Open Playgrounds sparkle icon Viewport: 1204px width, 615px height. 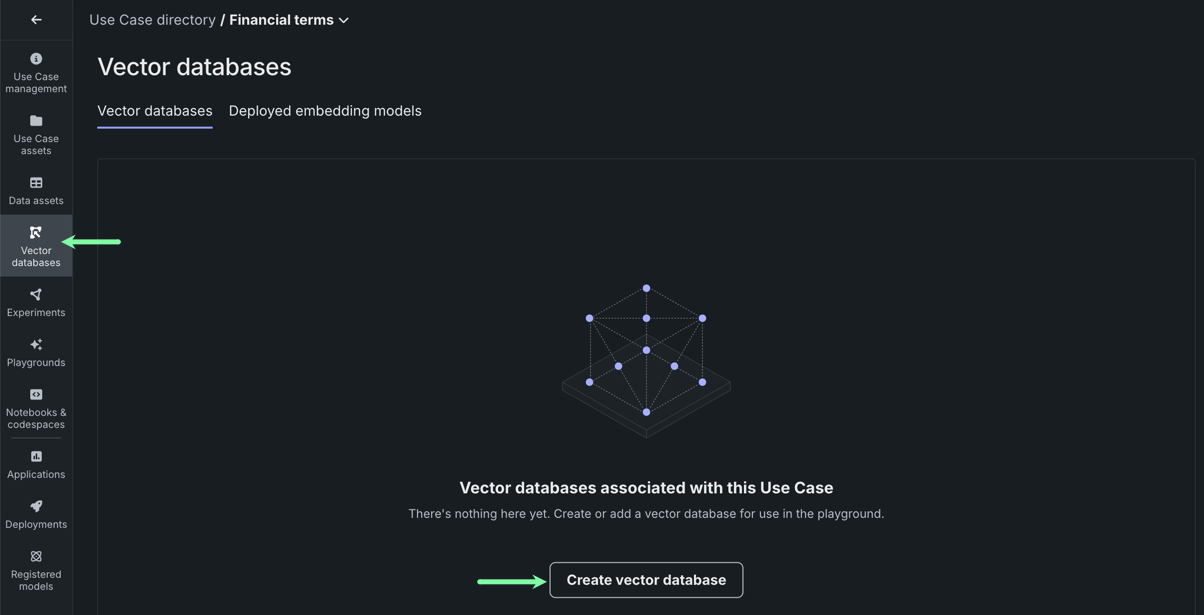click(36, 345)
